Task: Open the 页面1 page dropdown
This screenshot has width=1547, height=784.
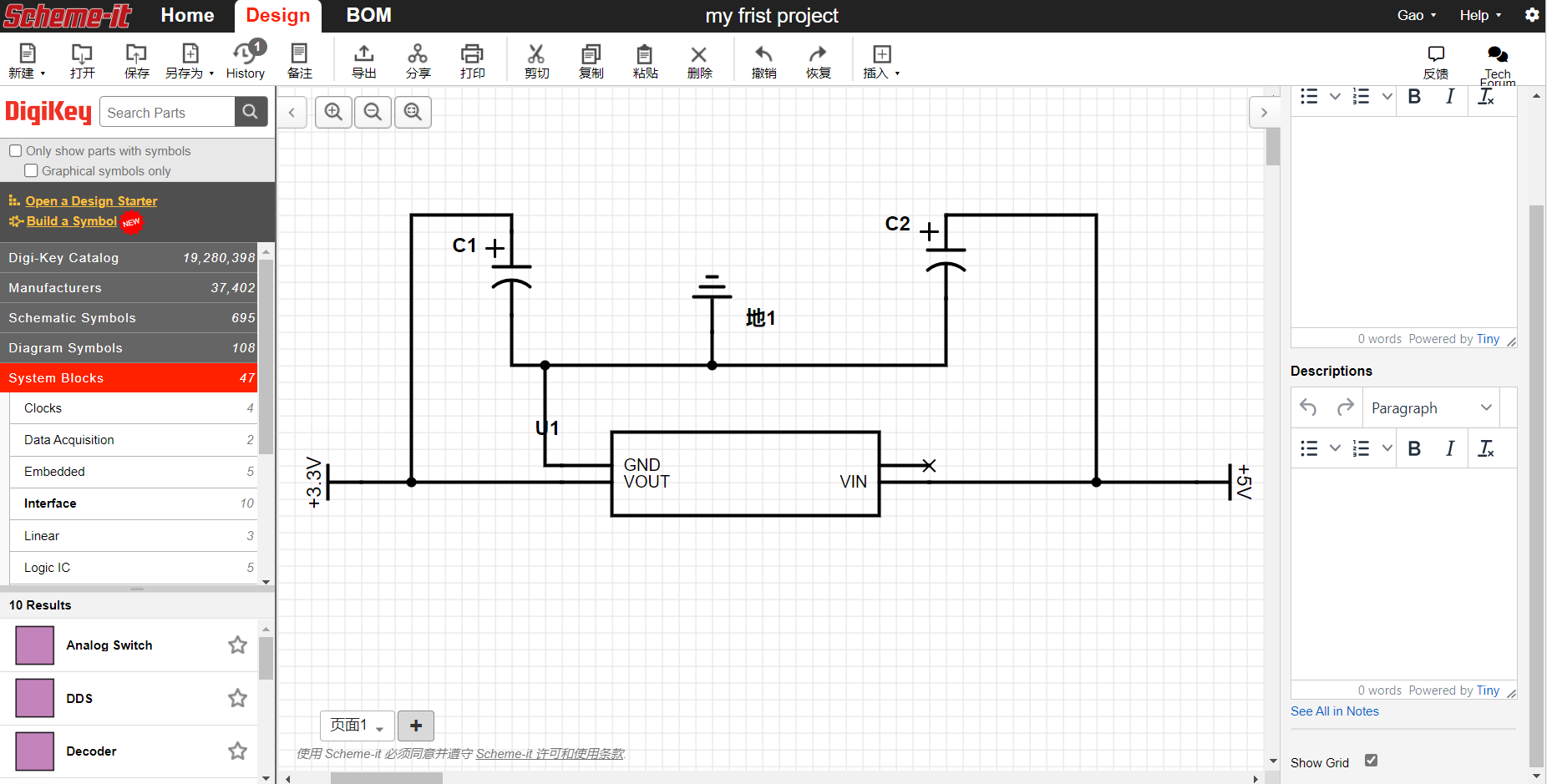Action: pos(357,726)
